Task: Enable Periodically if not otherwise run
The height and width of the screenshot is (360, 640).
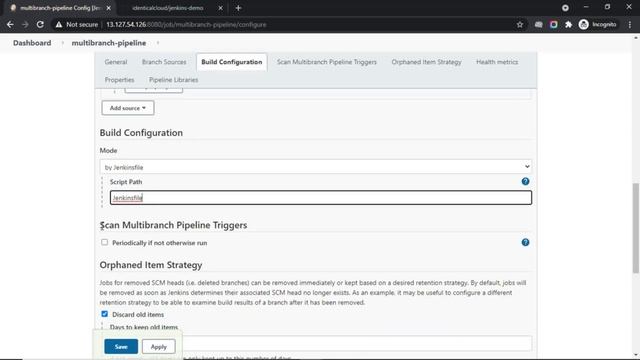Action: tap(104, 242)
